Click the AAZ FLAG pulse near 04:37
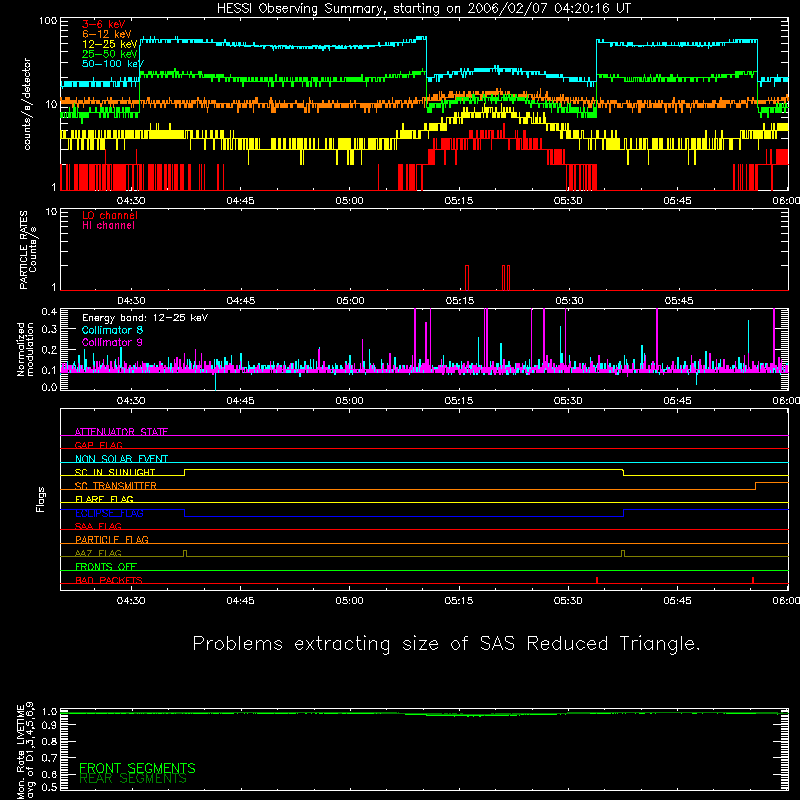The width and height of the screenshot is (800, 800). click(185, 554)
